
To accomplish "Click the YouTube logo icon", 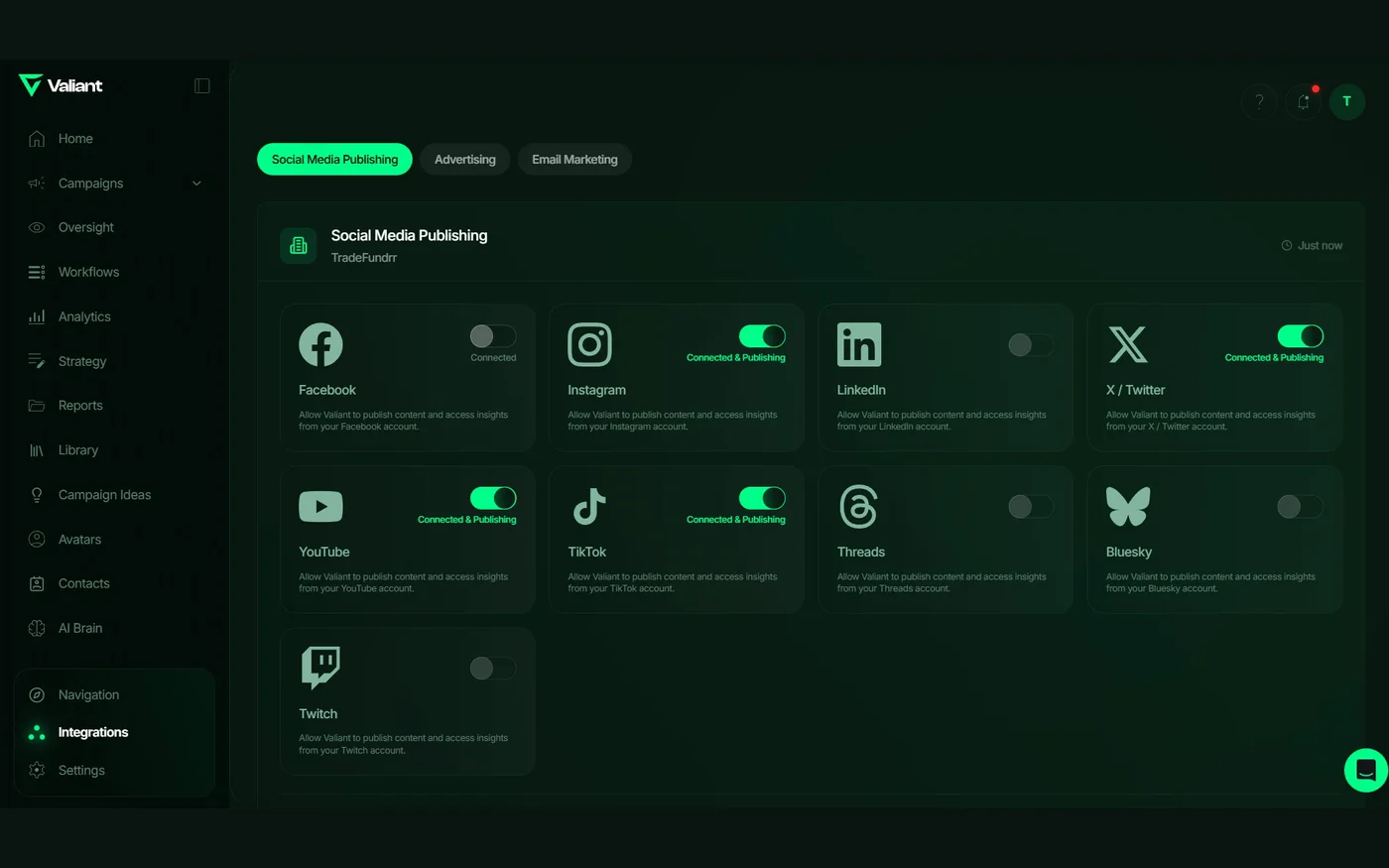I will (320, 507).
